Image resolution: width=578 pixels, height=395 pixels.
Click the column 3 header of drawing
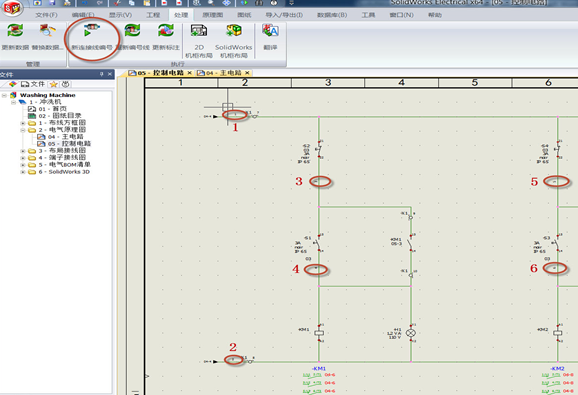328,83
